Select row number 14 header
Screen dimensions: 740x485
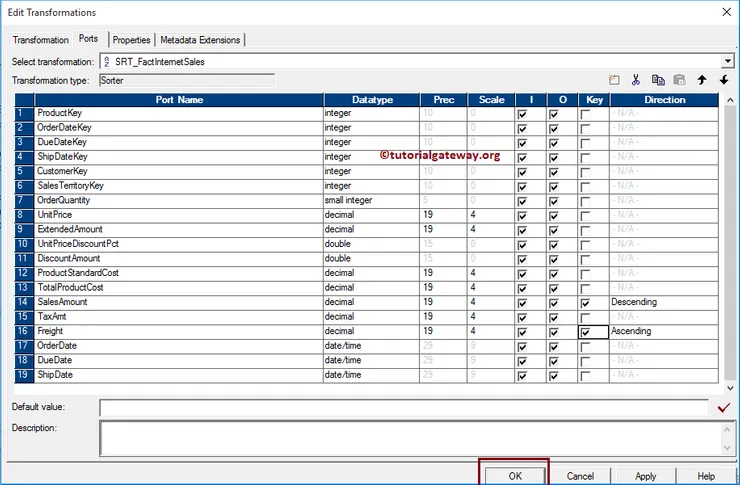tap(24, 302)
